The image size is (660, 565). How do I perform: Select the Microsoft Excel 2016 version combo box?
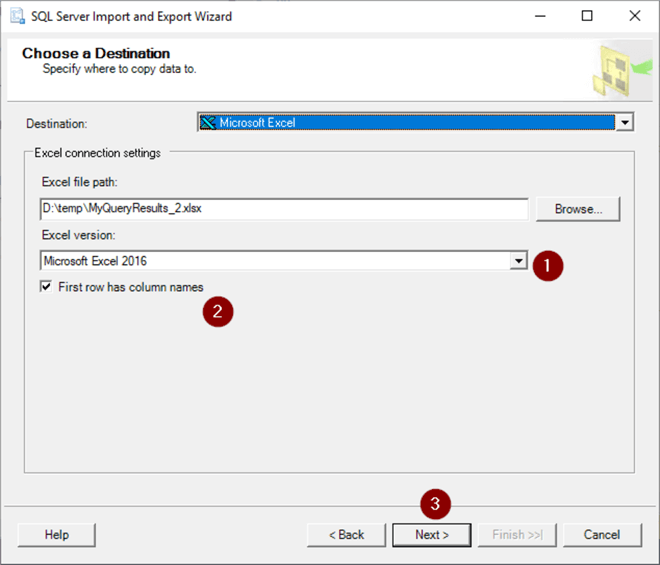(275, 261)
